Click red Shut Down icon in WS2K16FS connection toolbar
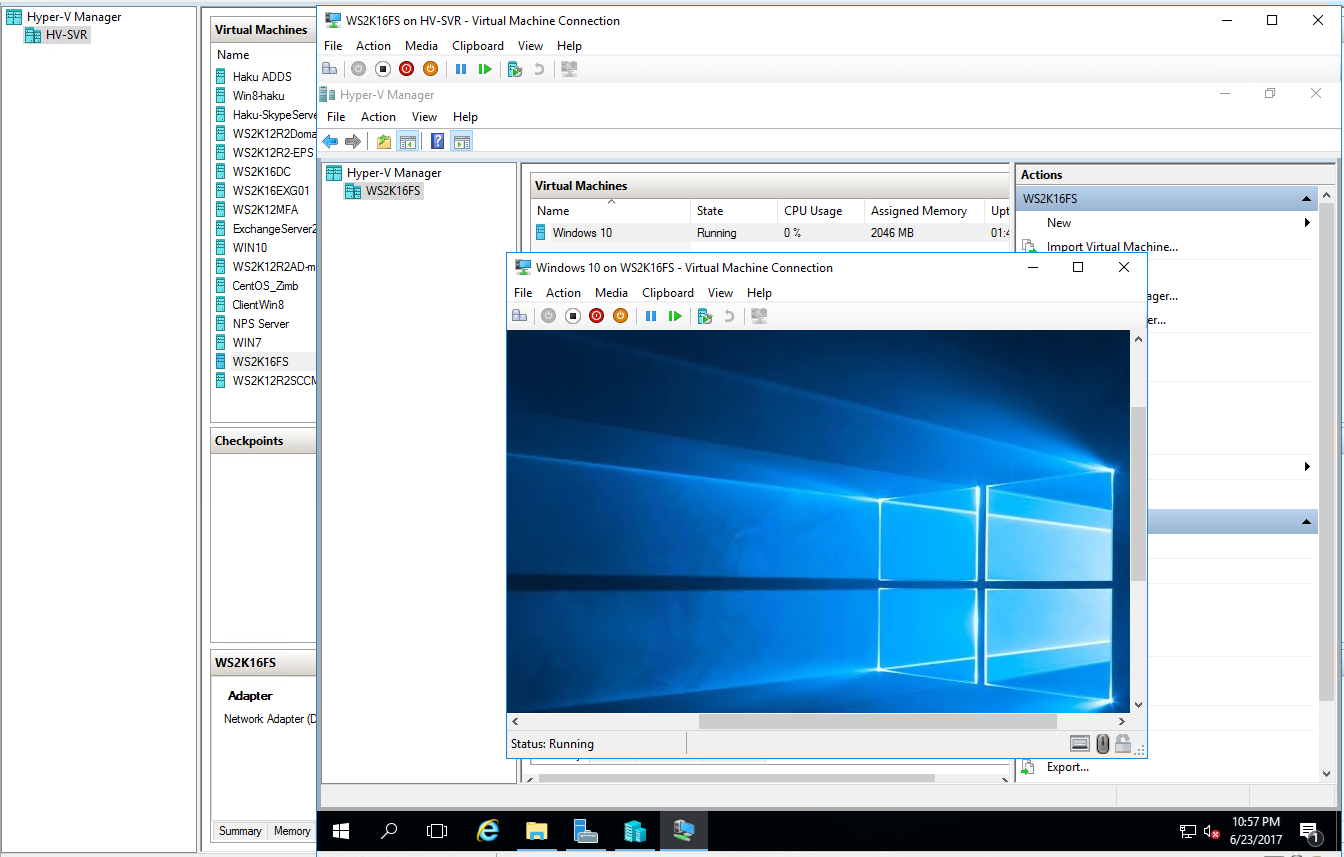 (407, 69)
